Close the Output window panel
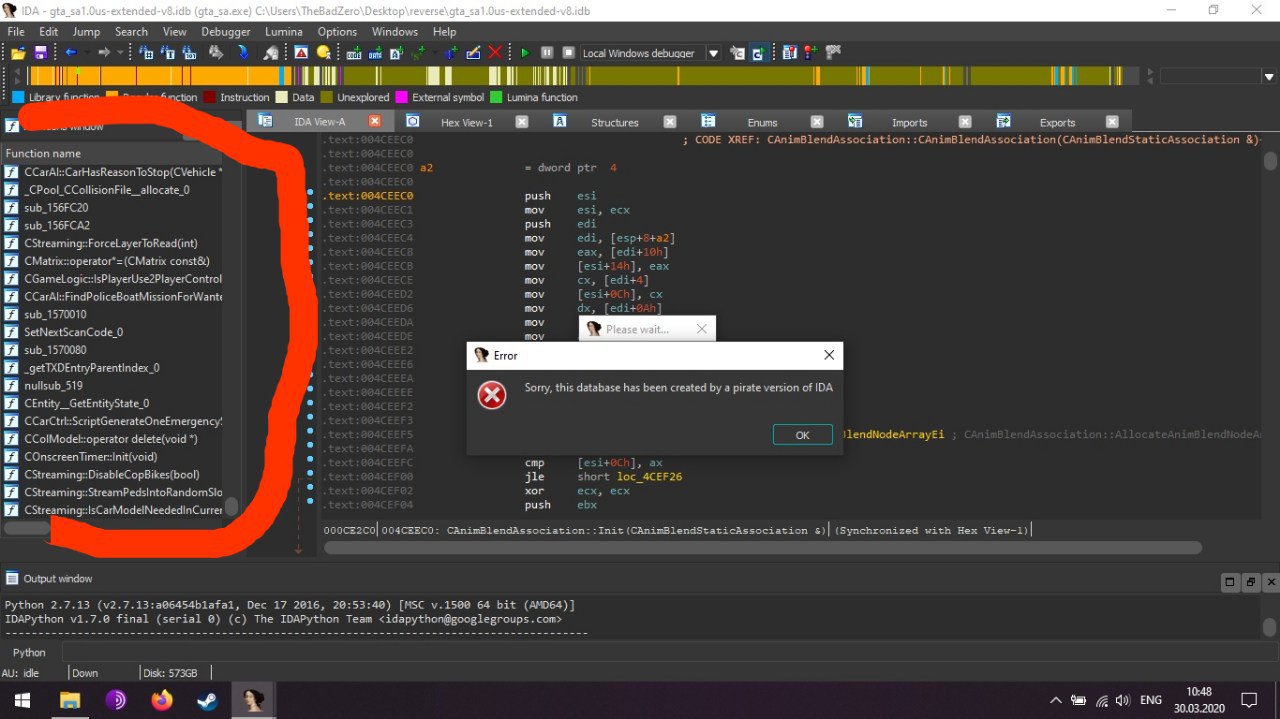Viewport: 1280px width, 719px height. coord(1270,582)
